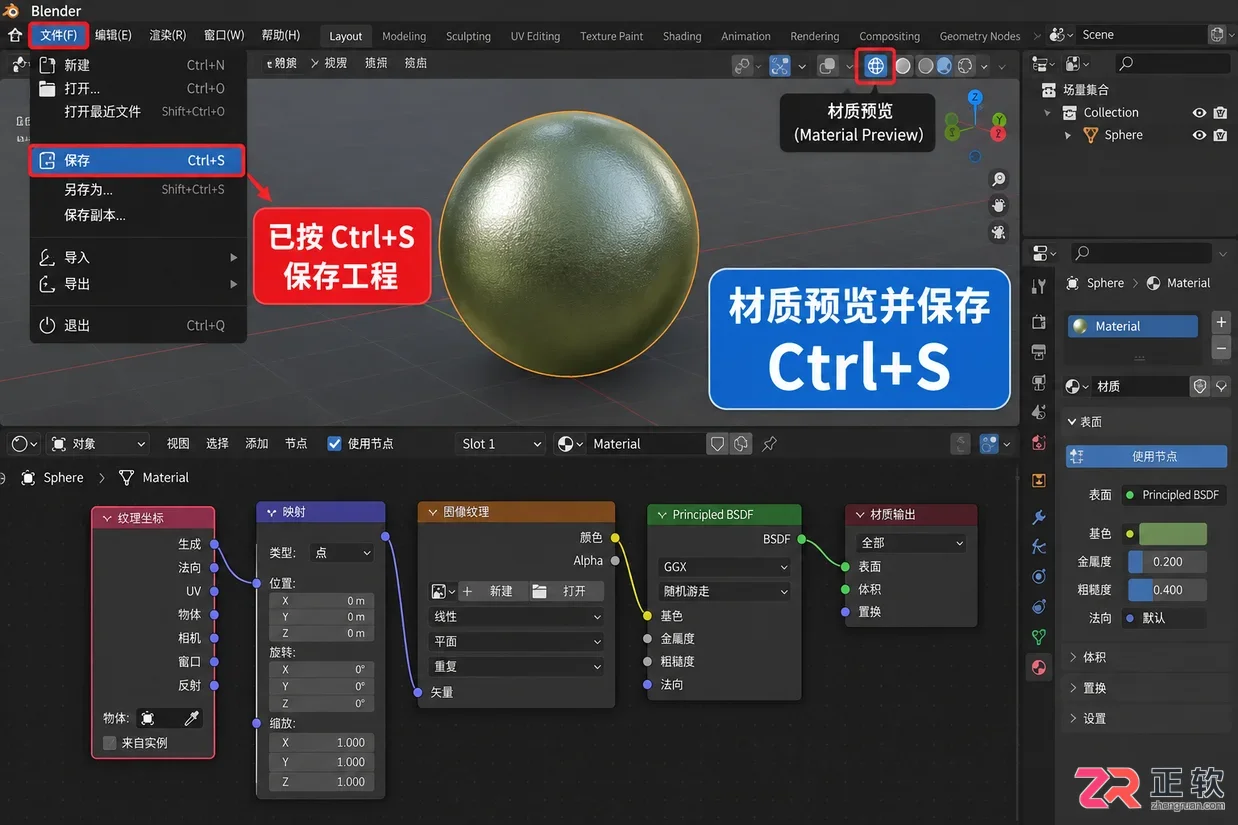The image size is (1238, 825).
Task: Open the Object properties orange square icon
Action: [x=1039, y=481]
